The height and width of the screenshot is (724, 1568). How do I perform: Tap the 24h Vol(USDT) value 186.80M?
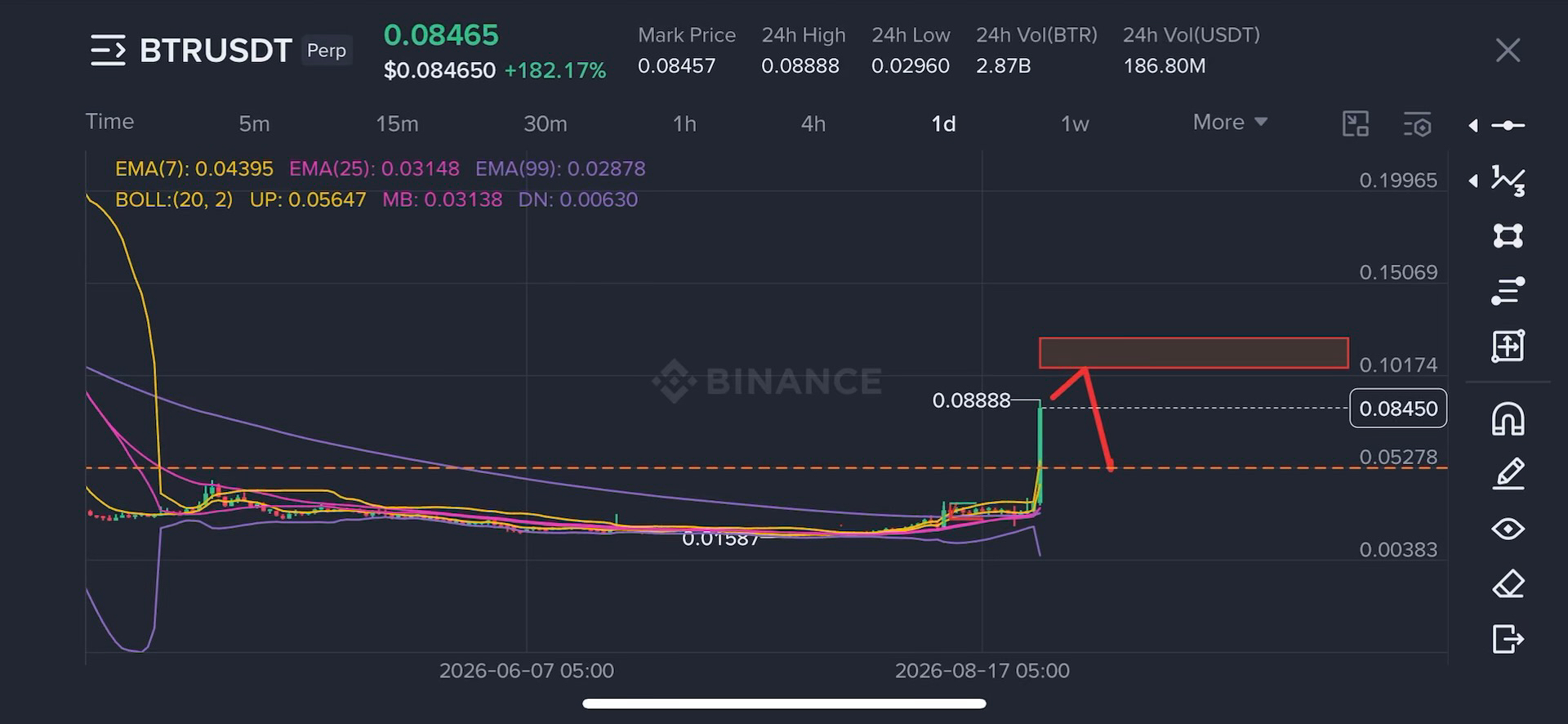coord(1165,66)
